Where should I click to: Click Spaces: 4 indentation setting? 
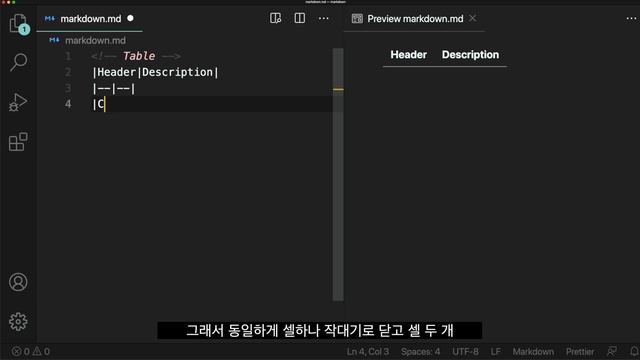pos(420,351)
